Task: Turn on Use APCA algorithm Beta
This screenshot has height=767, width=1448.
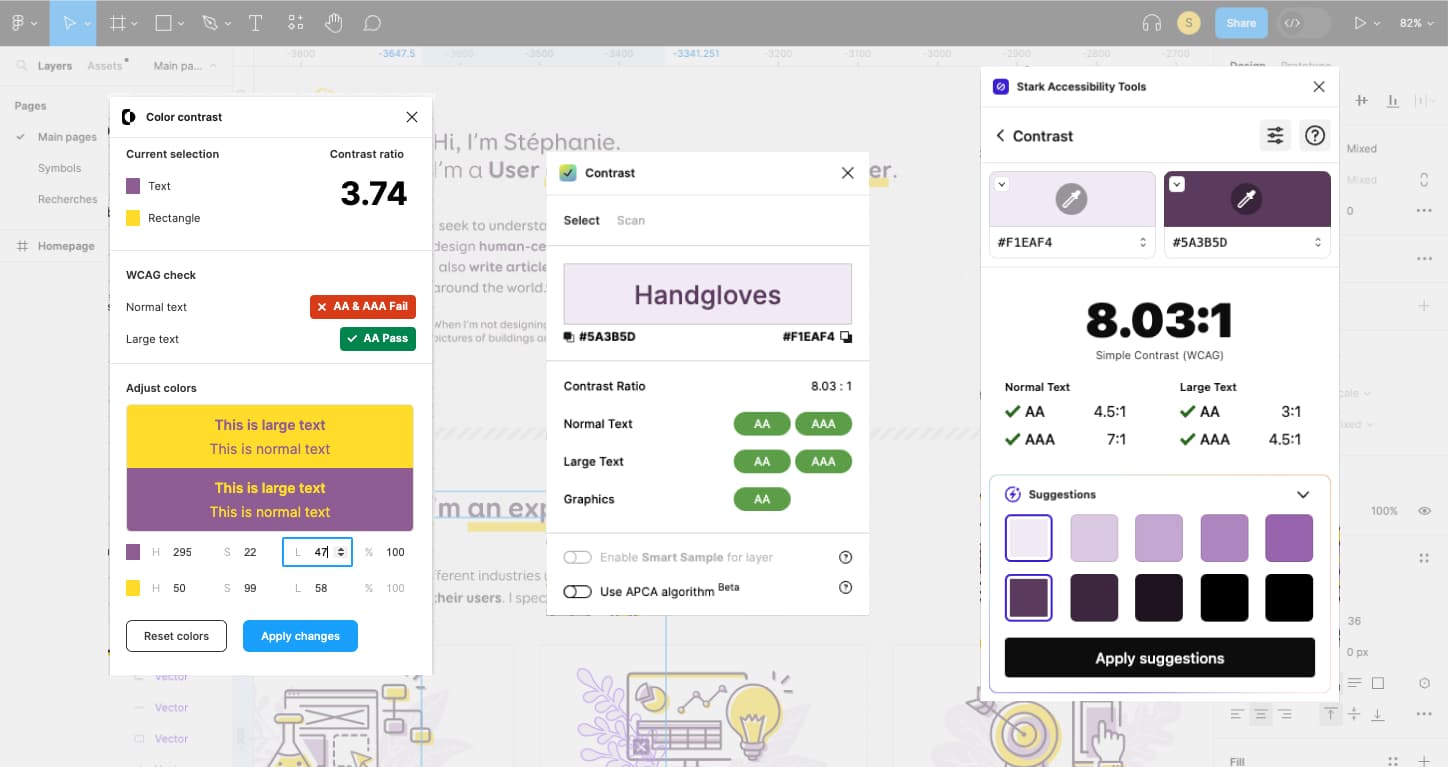Action: [578, 590]
